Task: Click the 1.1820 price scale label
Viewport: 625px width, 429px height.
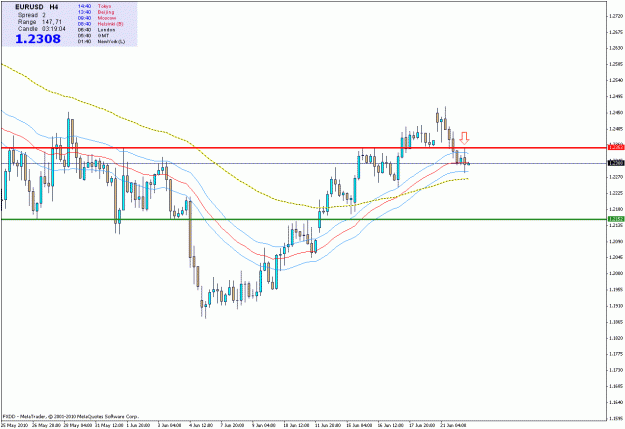Action: [x=616, y=338]
